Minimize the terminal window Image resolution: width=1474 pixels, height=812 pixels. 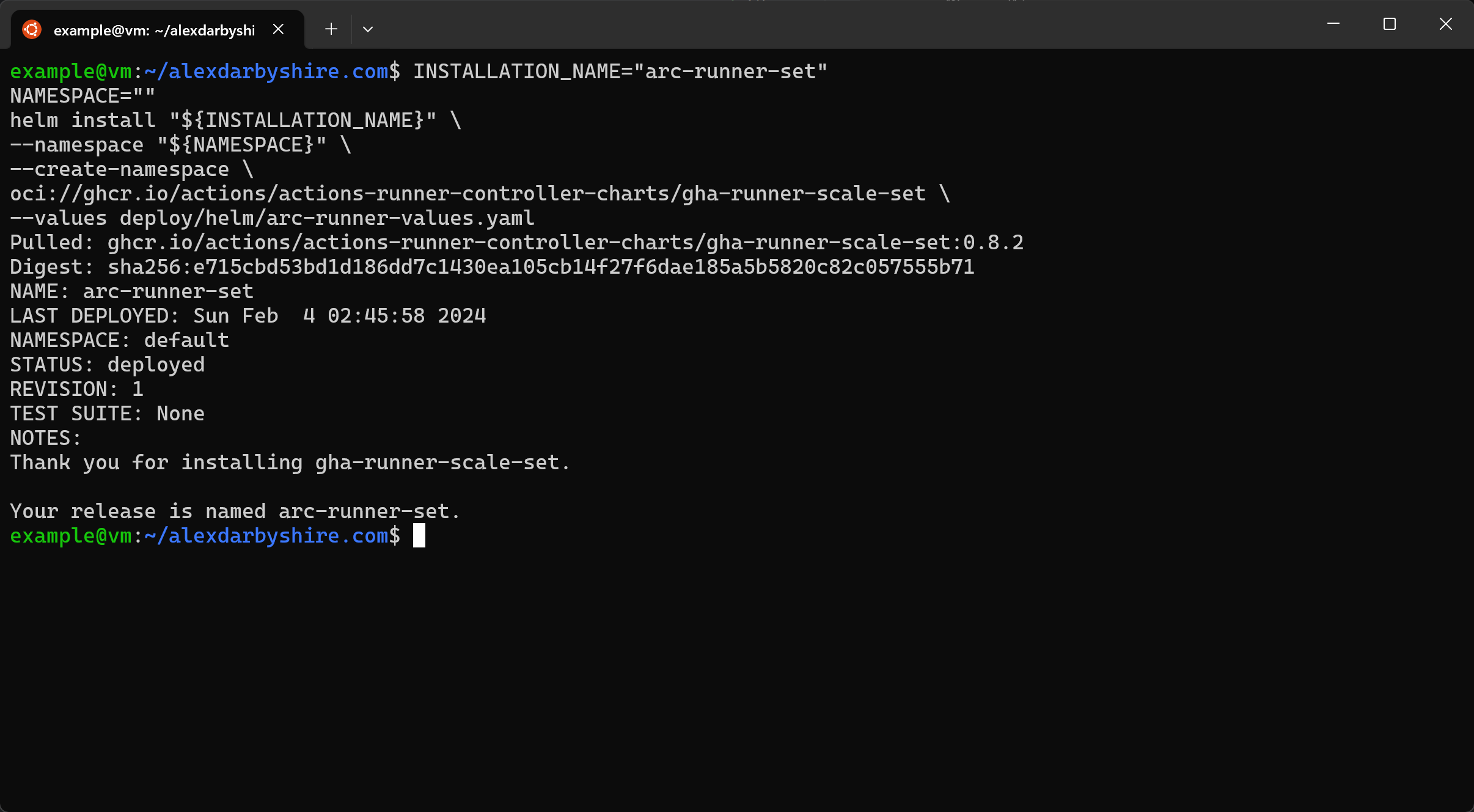(1333, 24)
